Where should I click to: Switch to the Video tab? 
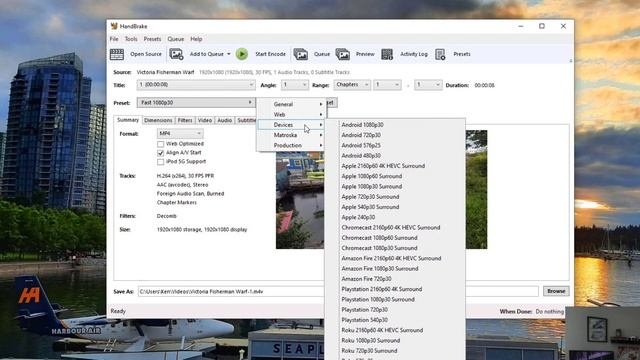coord(205,120)
